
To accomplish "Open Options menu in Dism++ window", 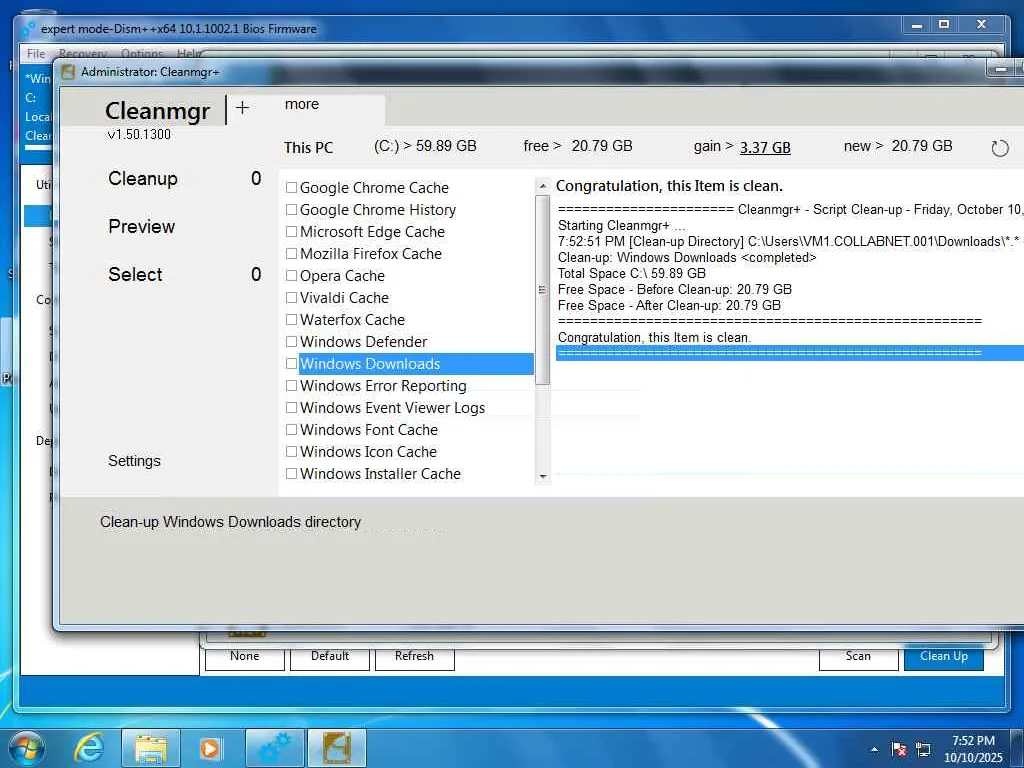I will click(142, 54).
